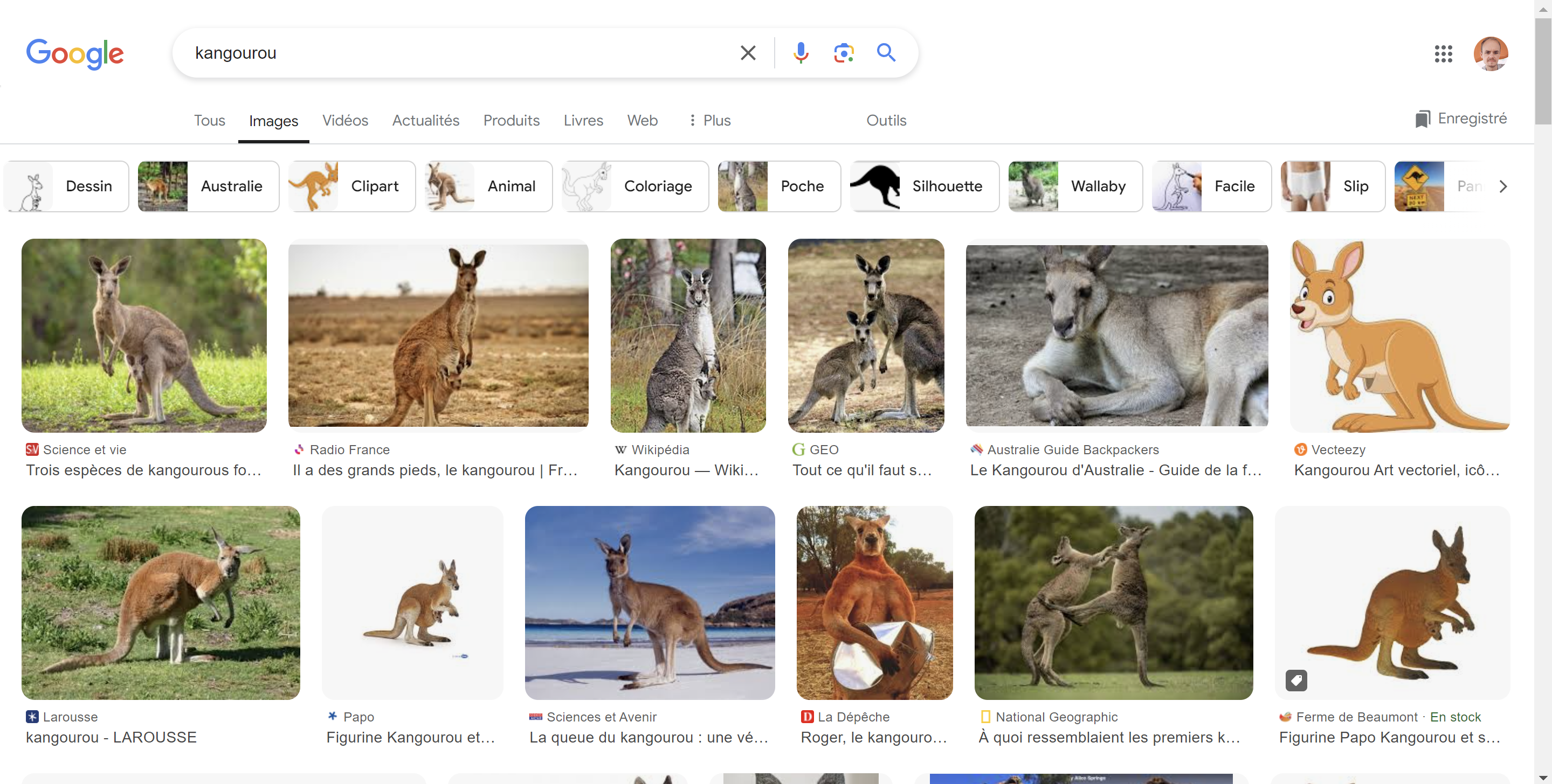Click the Papo favicon
1552x784 pixels.
point(332,717)
